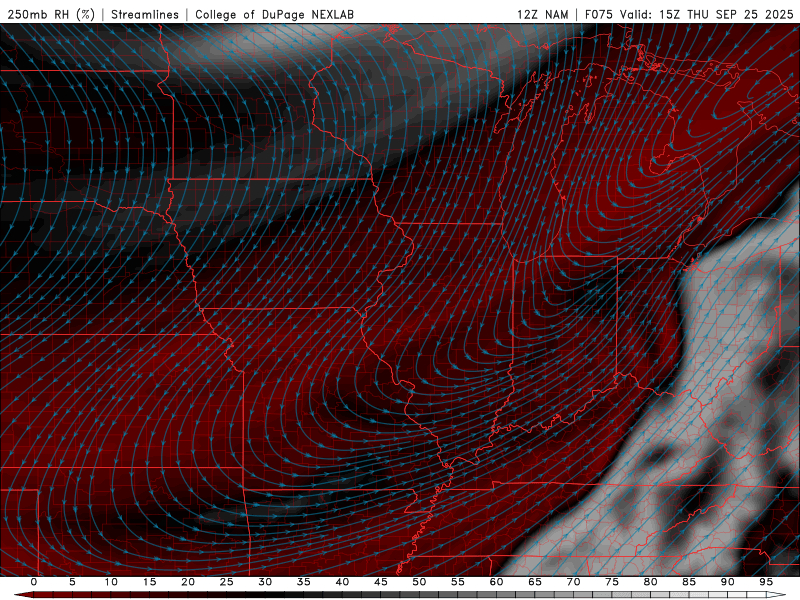Click the right arrow end of the color bar

click(777, 595)
